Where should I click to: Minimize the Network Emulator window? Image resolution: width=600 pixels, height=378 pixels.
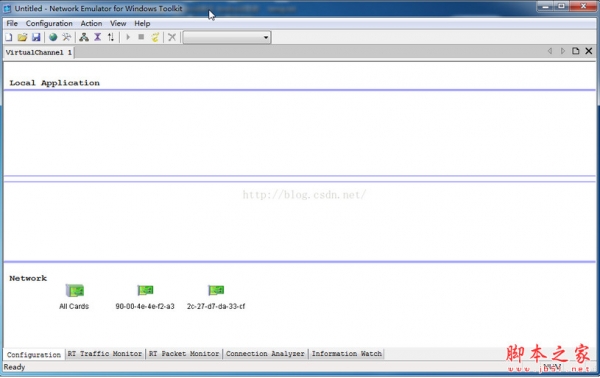tap(546, 6)
